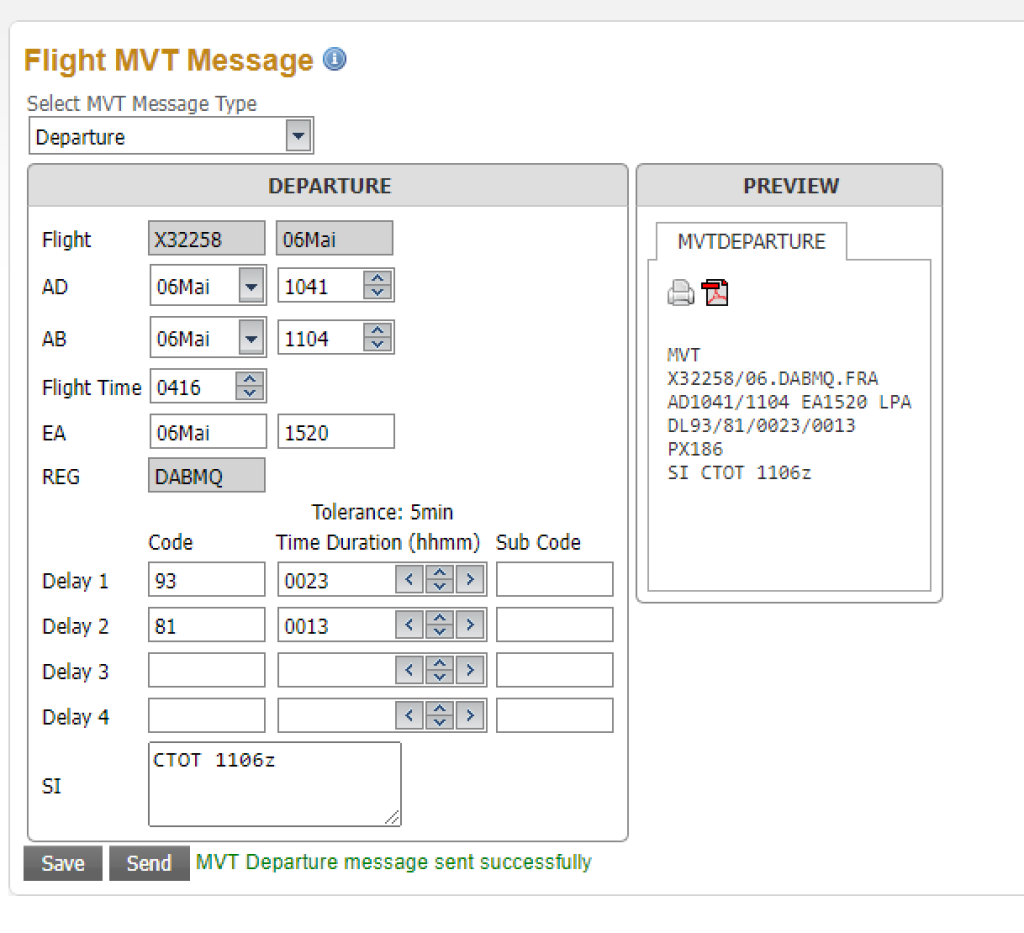
Task: Expand the AD date dropdown
Action: (x=252, y=287)
